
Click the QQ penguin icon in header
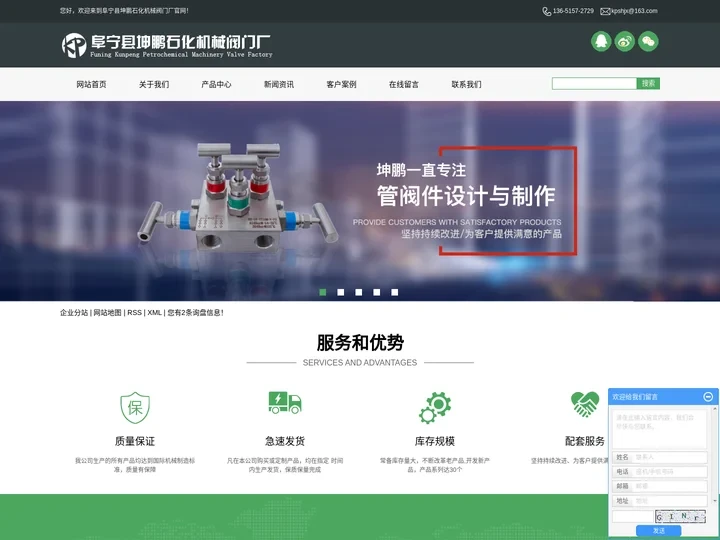pos(601,41)
